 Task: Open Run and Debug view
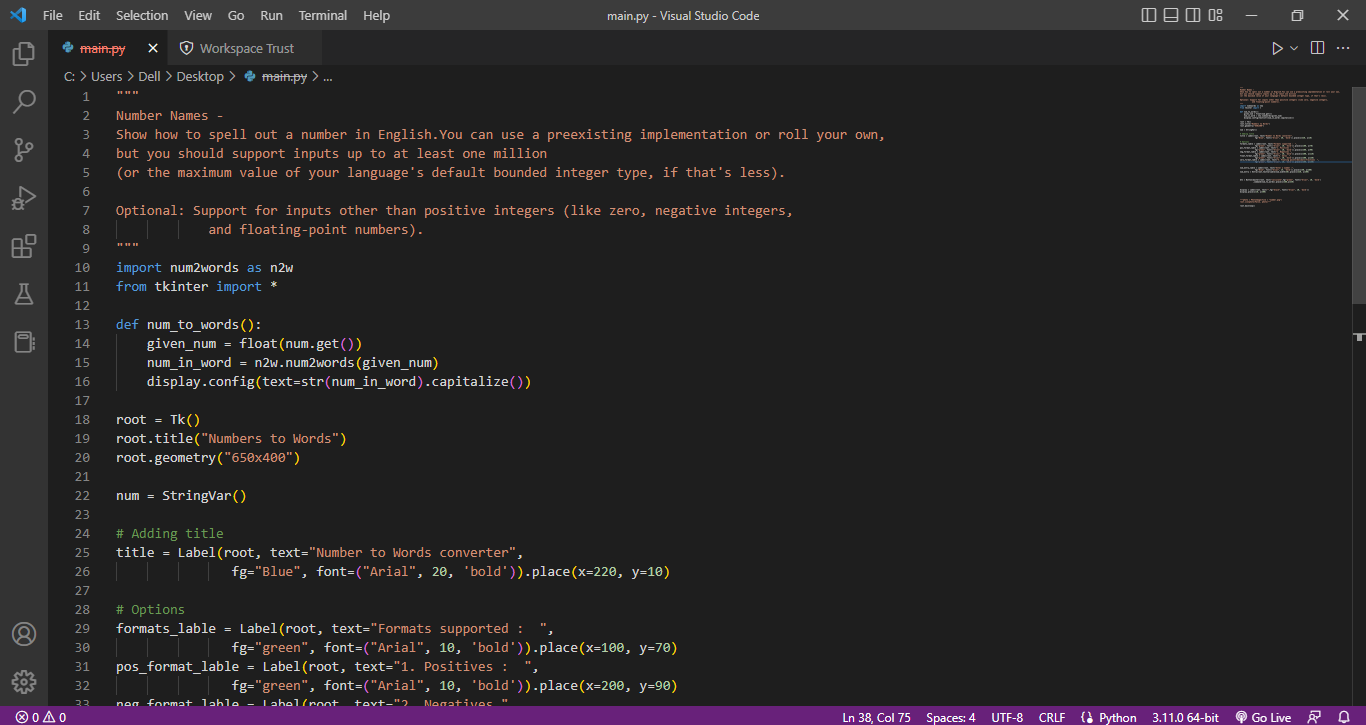pyautogui.click(x=24, y=198)
